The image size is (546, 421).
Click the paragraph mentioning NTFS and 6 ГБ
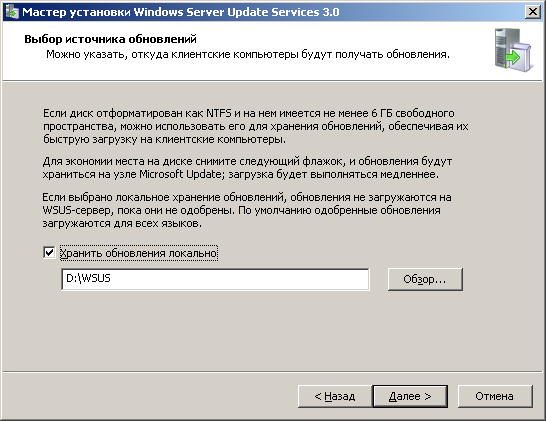pos(256,126)
